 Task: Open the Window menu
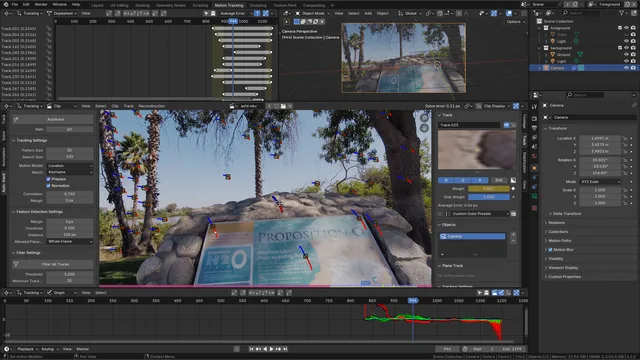click(60, 4)
